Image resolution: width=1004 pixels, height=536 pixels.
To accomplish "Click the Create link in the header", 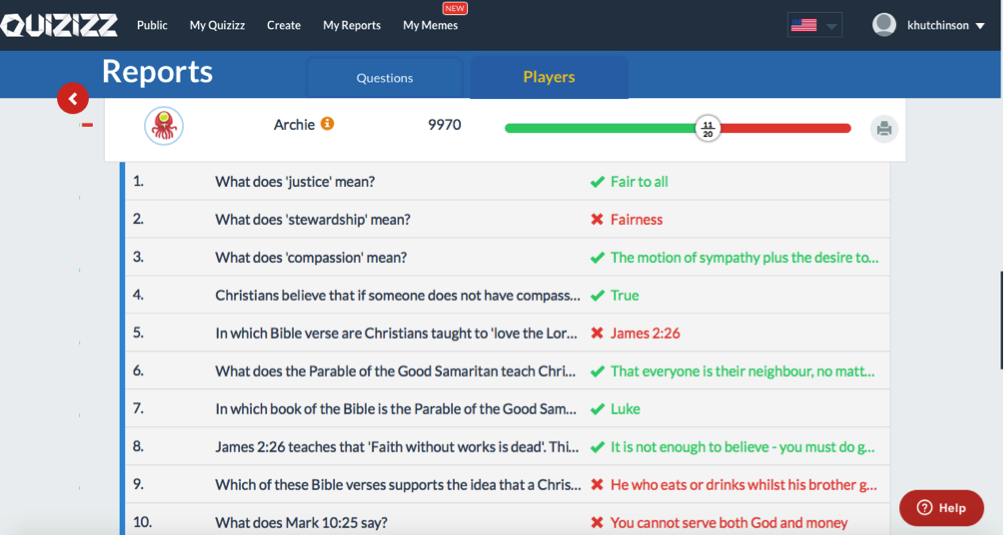I will click(284, 25).
